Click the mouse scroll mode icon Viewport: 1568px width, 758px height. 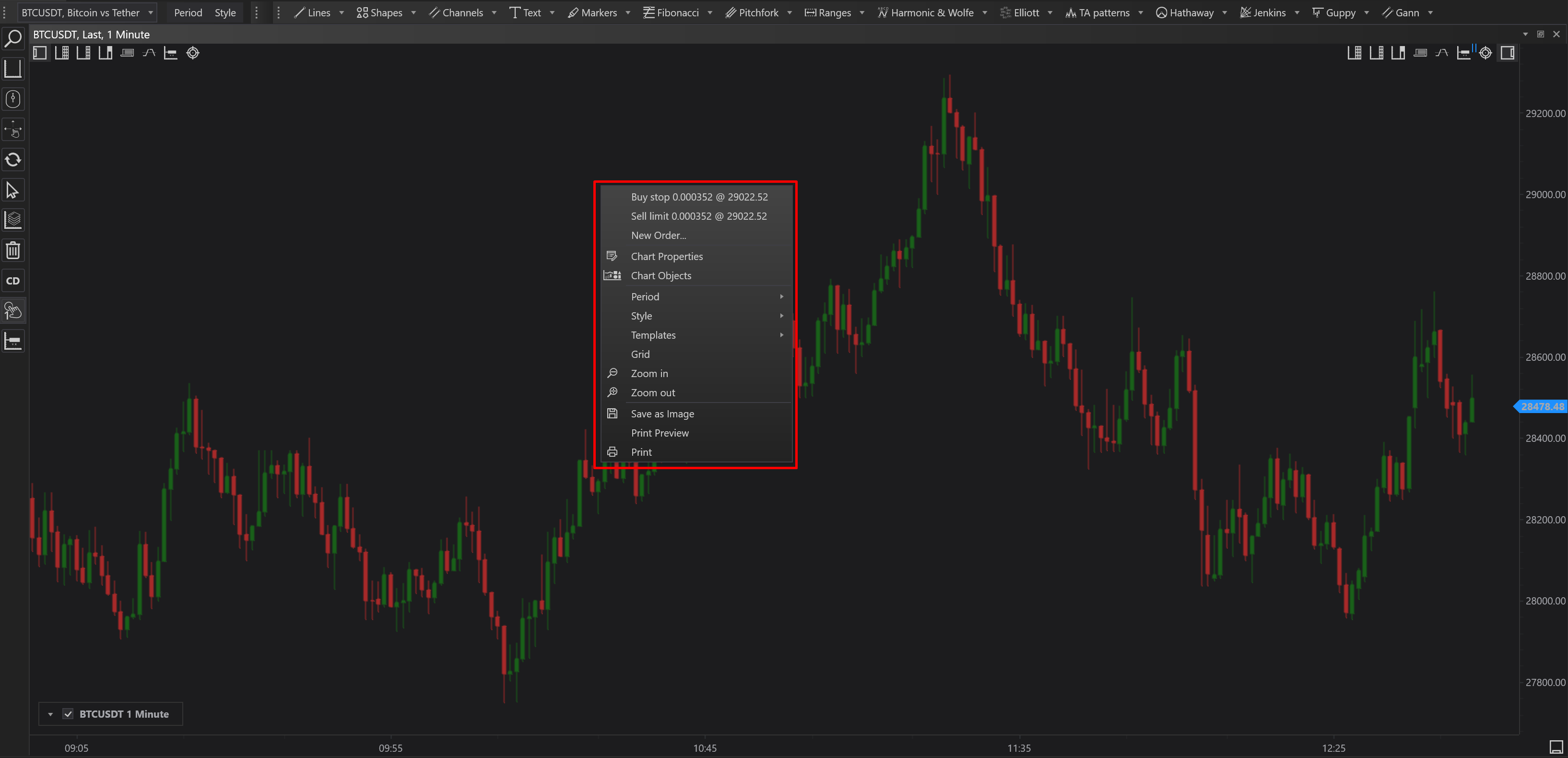(13, 99)
